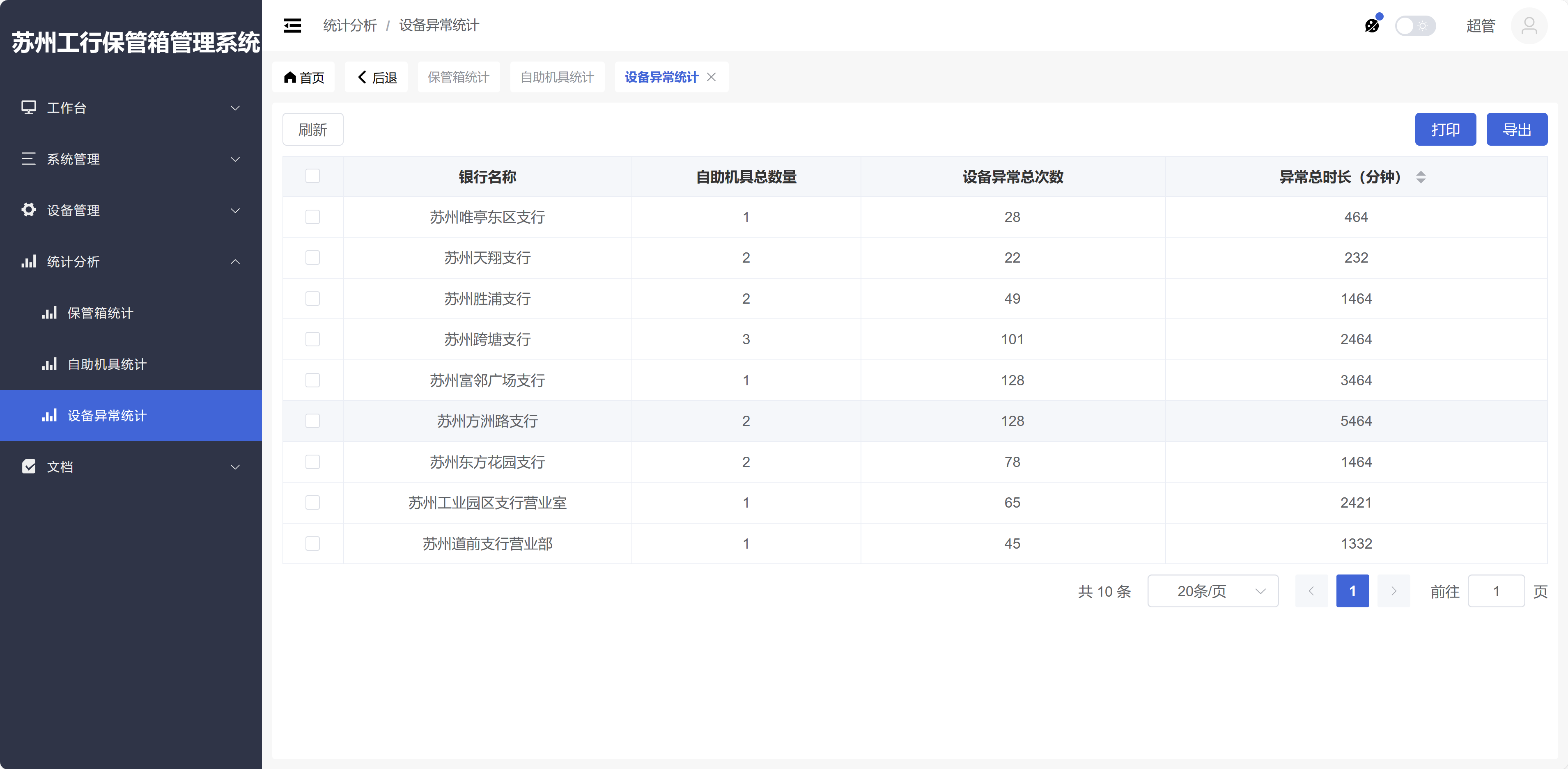This screenshot has height=769, width=1568.
Task: Open the user avatar icon
Action: click(1529, 25)
